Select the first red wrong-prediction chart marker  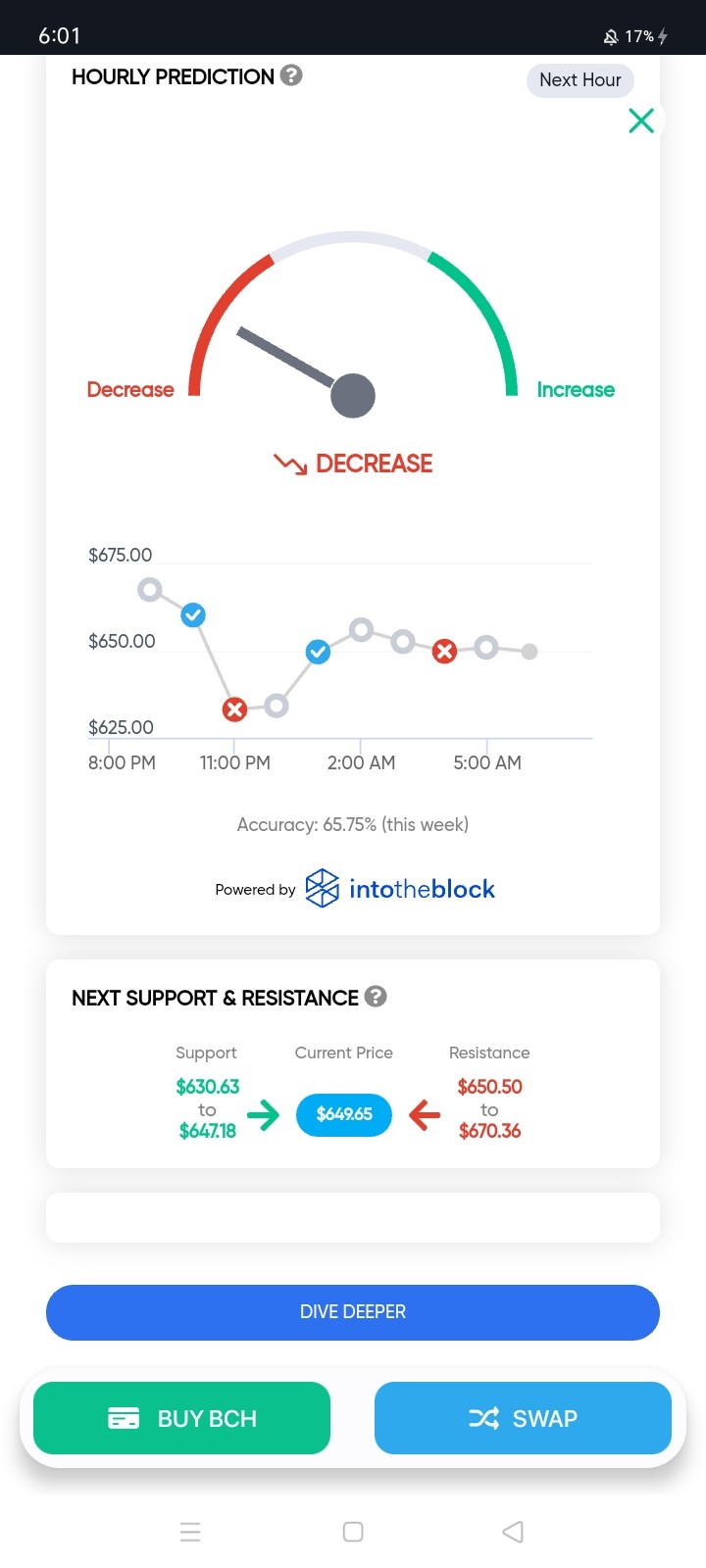234,710
